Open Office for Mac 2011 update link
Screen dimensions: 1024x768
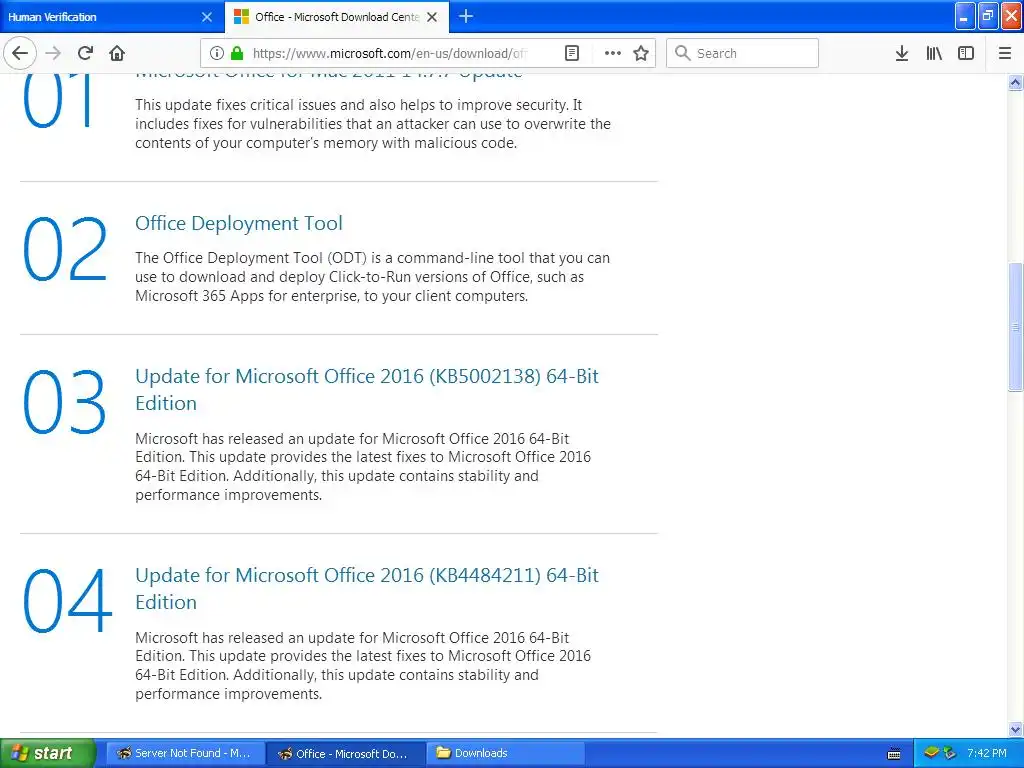pyautogui.click(x=328, y=74)
